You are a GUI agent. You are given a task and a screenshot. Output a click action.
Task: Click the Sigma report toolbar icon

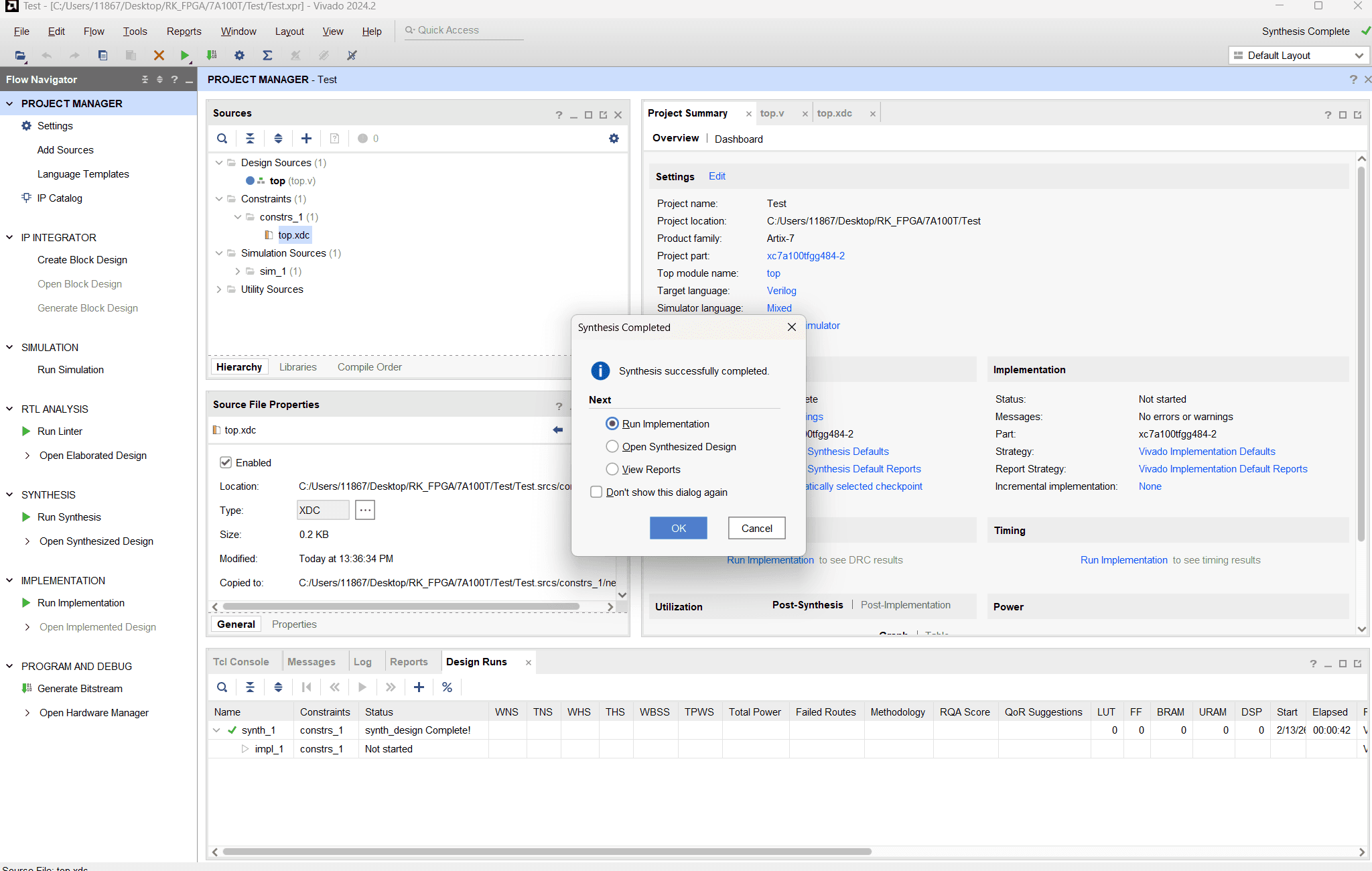click(267, 56)
